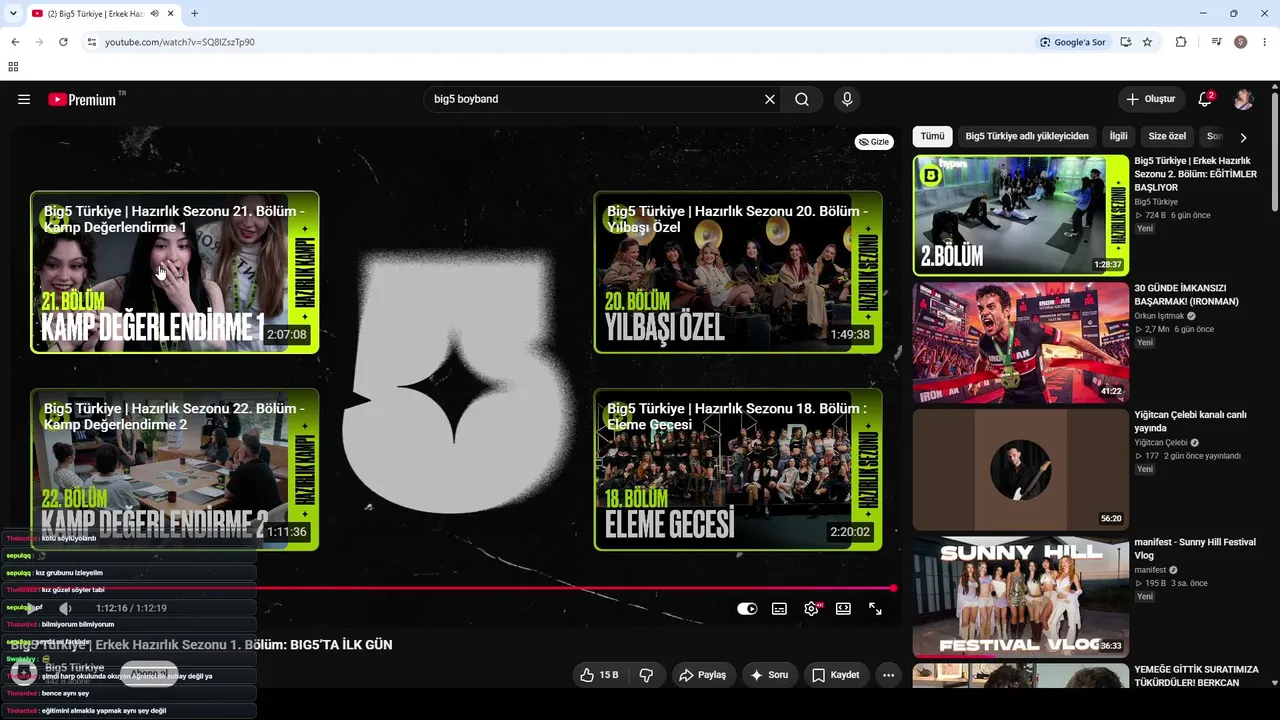Open sidebar thumbnail for 2. Bölüm video
The image size is (1280, 720).
click(x=1021, y=215)
